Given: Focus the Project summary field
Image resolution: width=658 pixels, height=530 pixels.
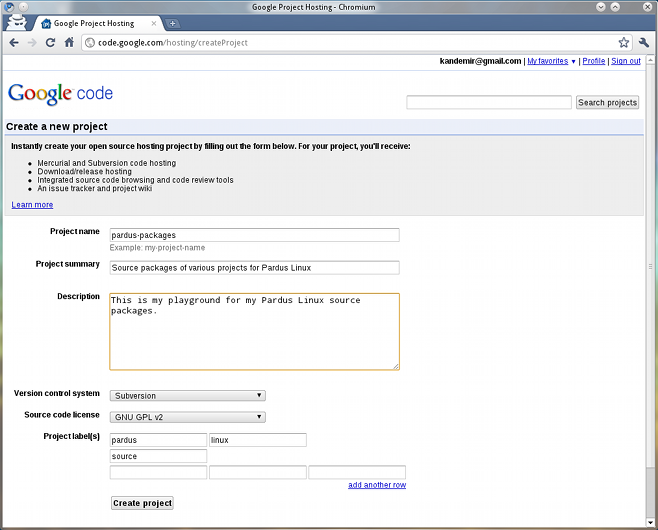Looking at the screenshot, I should 254,268.
